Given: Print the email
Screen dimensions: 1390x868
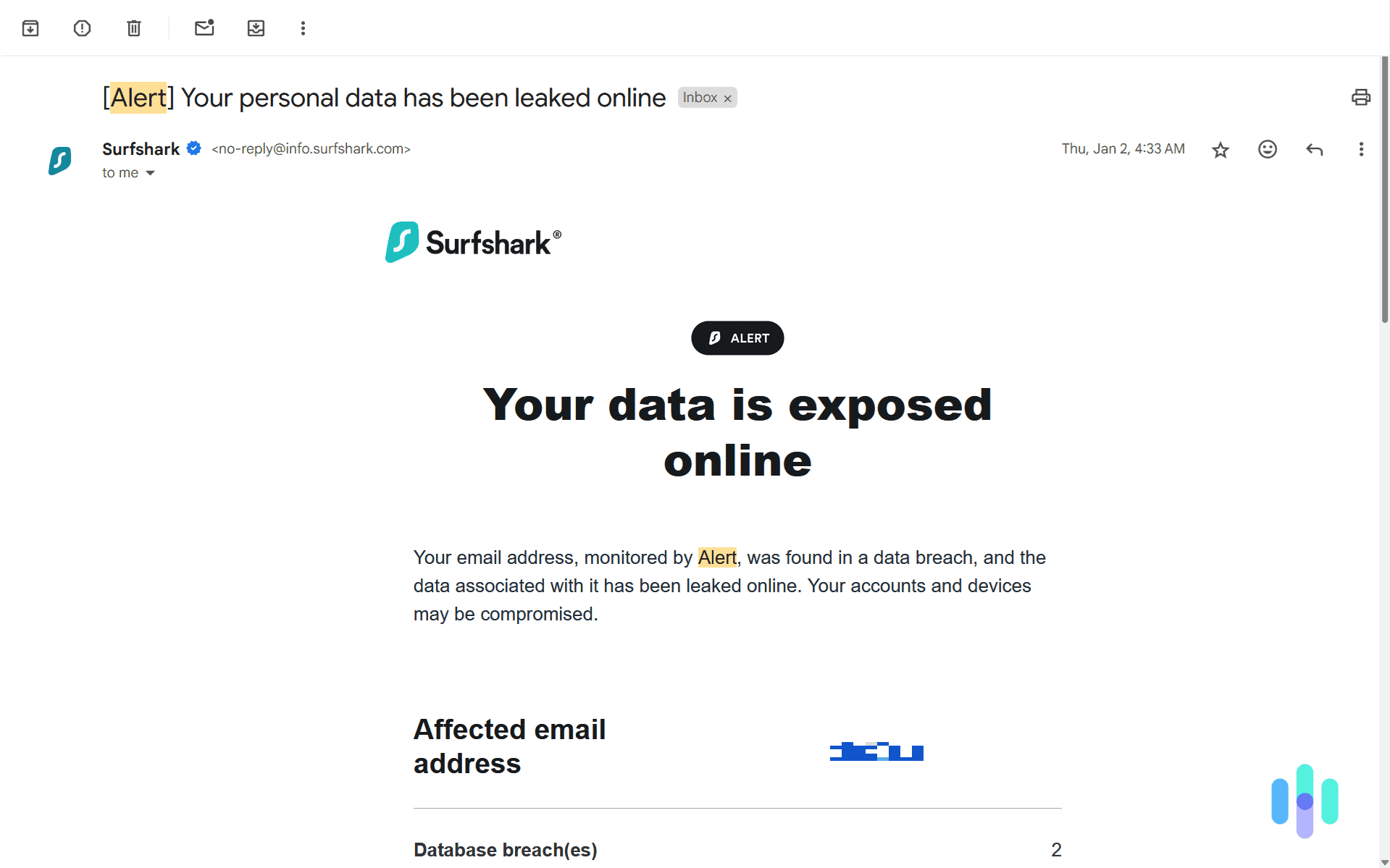Looking at the screenshot, I should point(1360,97).
